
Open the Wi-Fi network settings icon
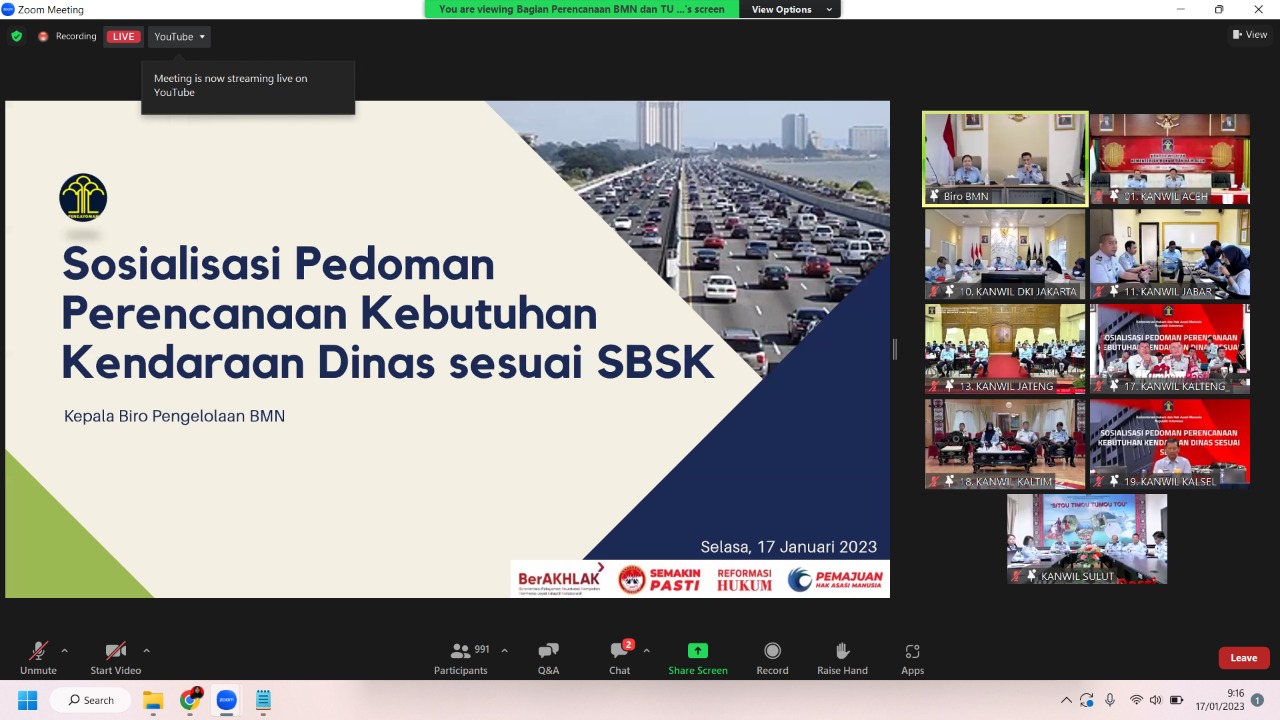[x=1136, y=700]
